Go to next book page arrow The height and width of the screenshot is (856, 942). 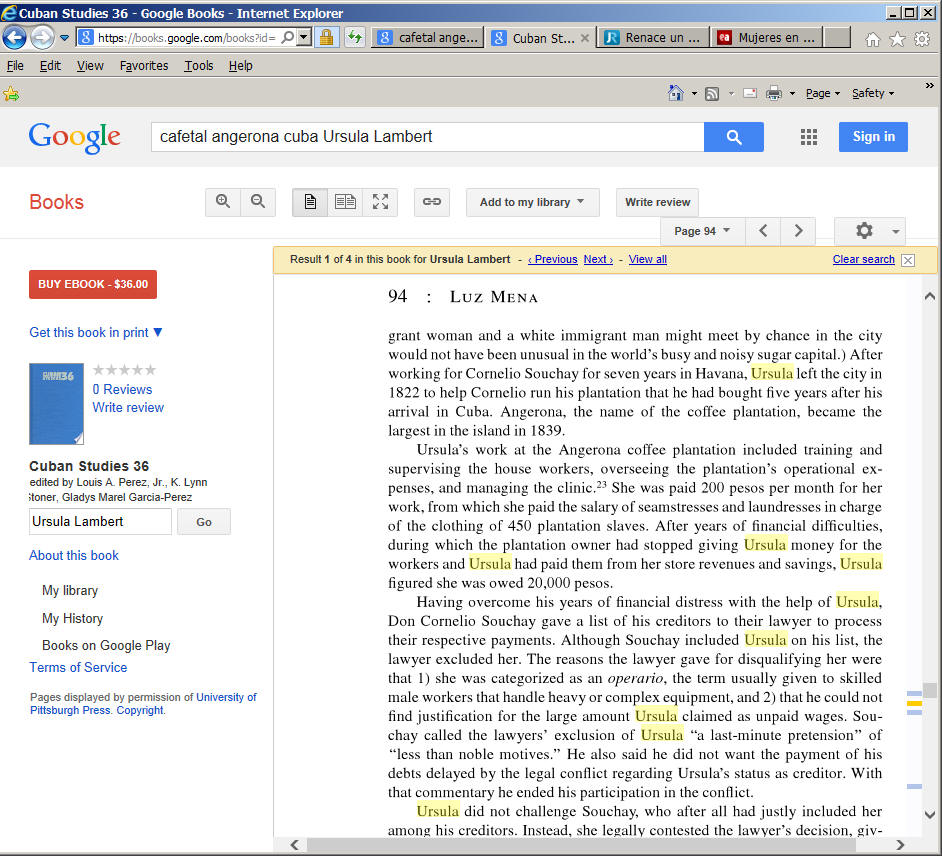pos(798,231)
